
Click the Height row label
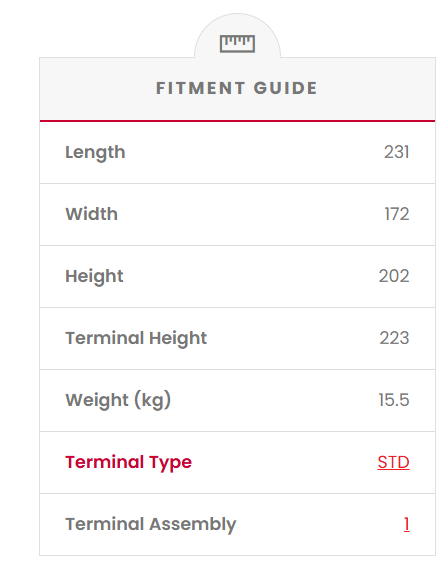point(94,277)
